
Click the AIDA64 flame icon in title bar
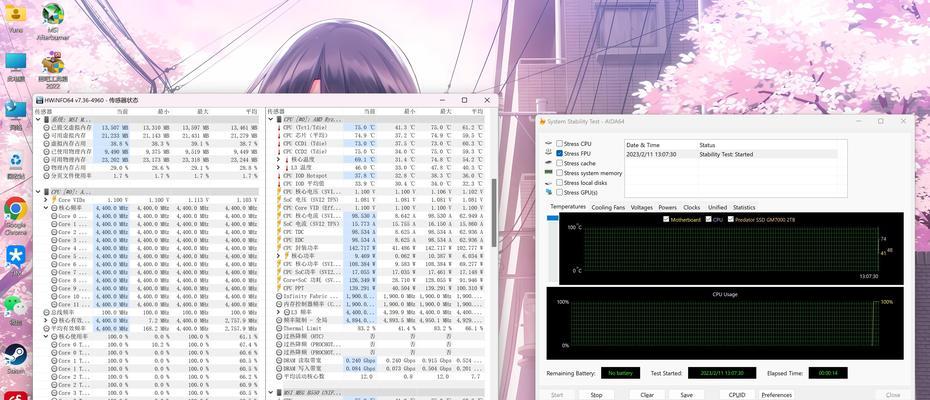[542, 121]
